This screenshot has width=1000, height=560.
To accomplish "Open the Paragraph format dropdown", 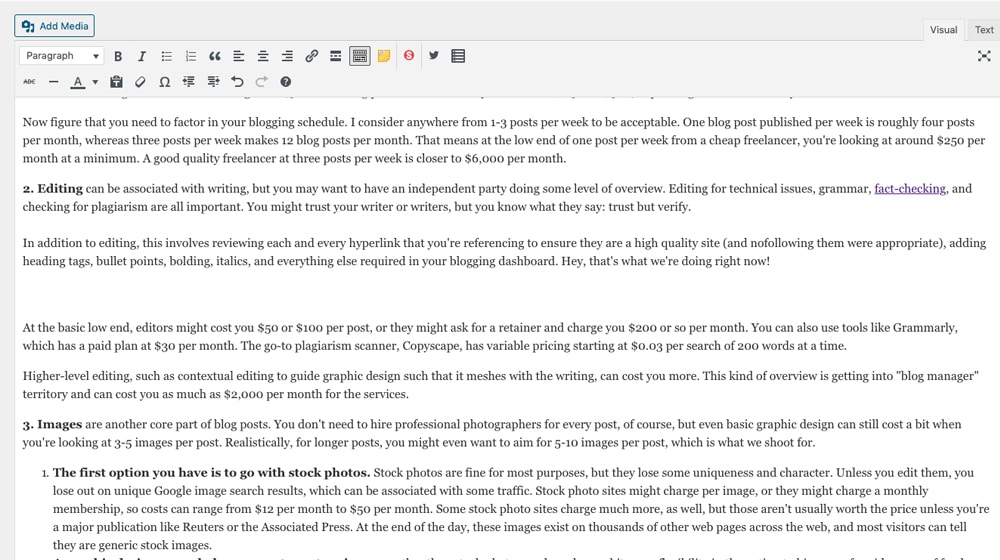I will click(x=61, y=55).
